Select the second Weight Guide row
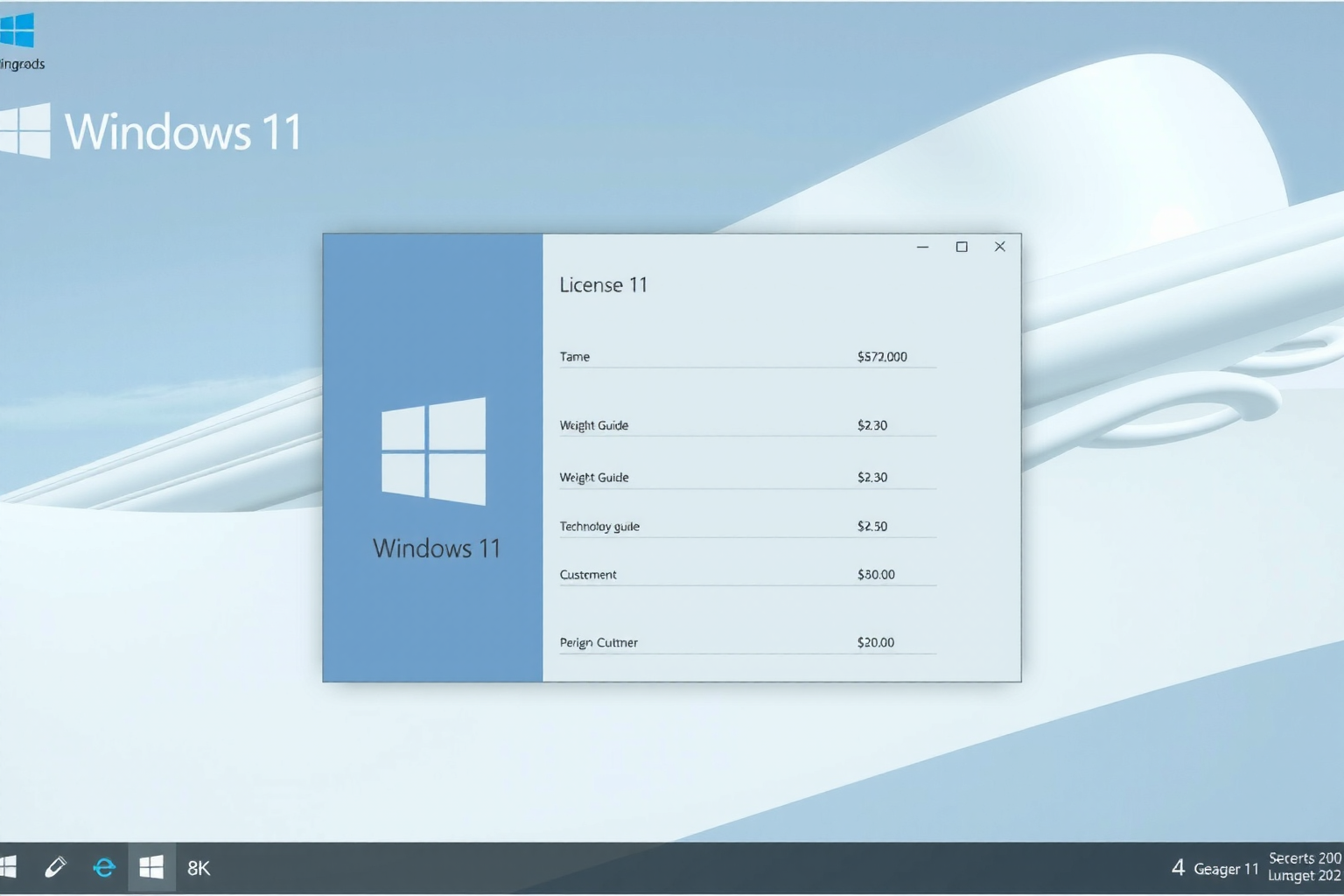The image size is (1344, 896). pyautogui.click(x=747, y=477)
